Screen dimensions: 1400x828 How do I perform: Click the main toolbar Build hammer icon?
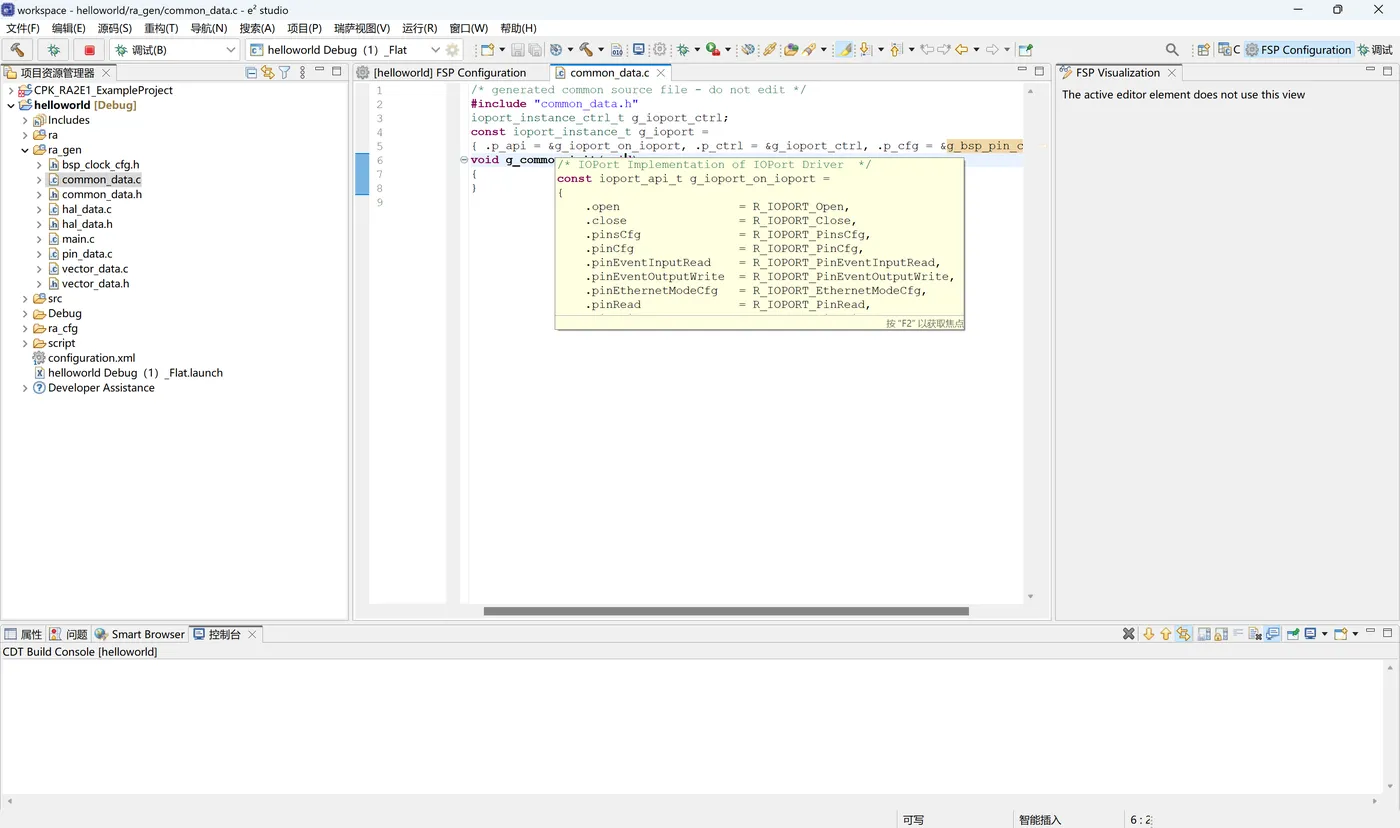tap(586, 49)
